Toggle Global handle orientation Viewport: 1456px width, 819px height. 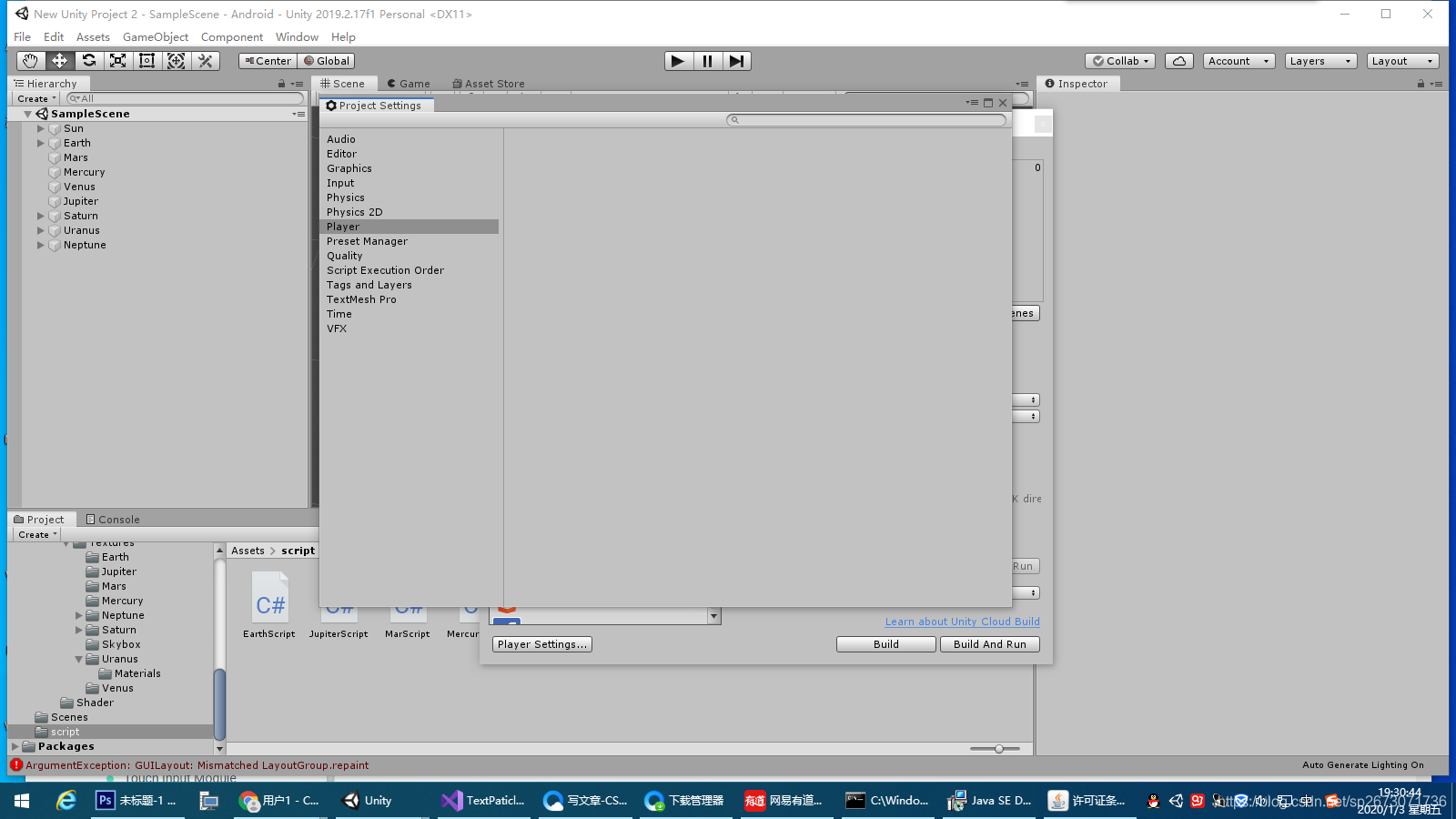(326, 61)
